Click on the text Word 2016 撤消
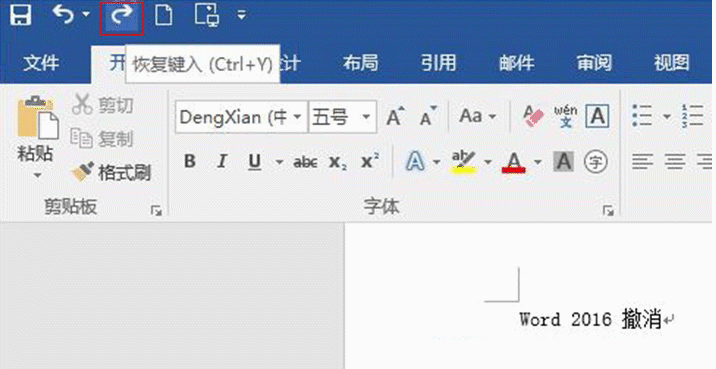The image size is (716, 369). click(590, 319)
